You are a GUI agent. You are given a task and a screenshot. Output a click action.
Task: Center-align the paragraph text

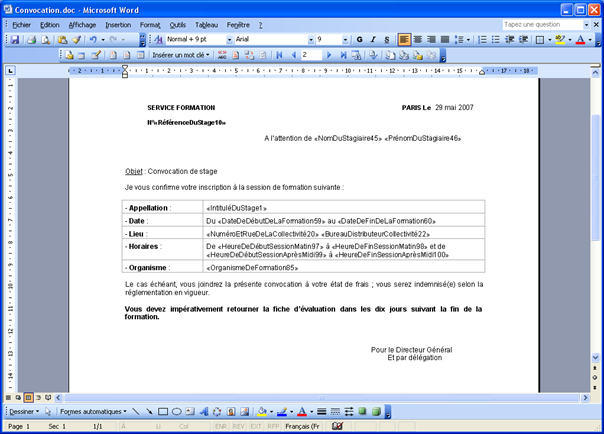pos(419,40)
